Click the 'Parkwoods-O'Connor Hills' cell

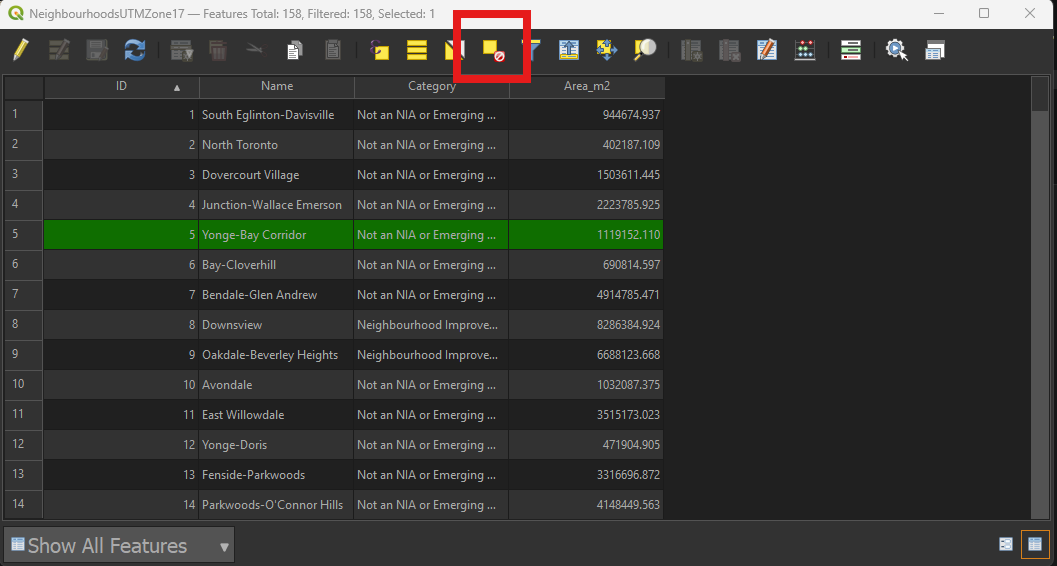(276, 505)
